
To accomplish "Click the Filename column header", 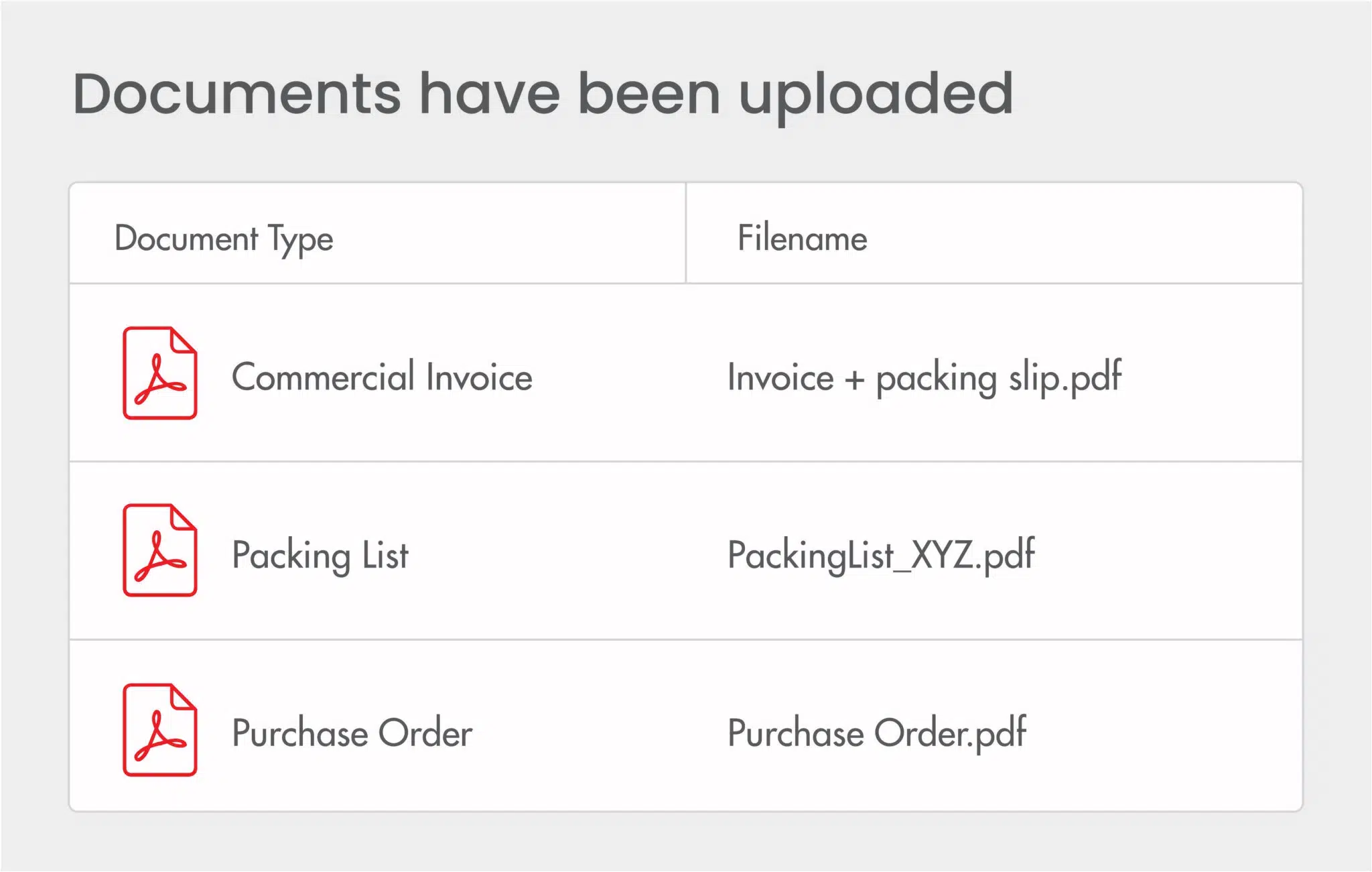I will click(x=802, y=238).
